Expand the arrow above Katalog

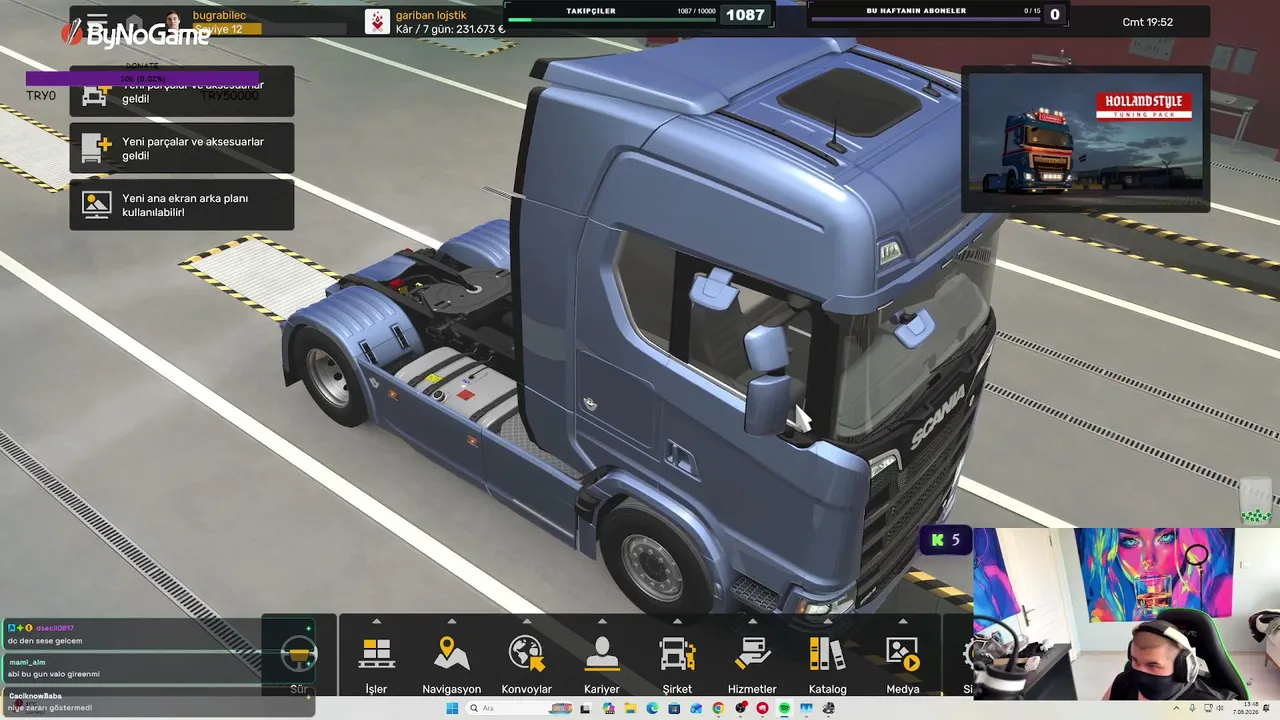coord(827,621)
